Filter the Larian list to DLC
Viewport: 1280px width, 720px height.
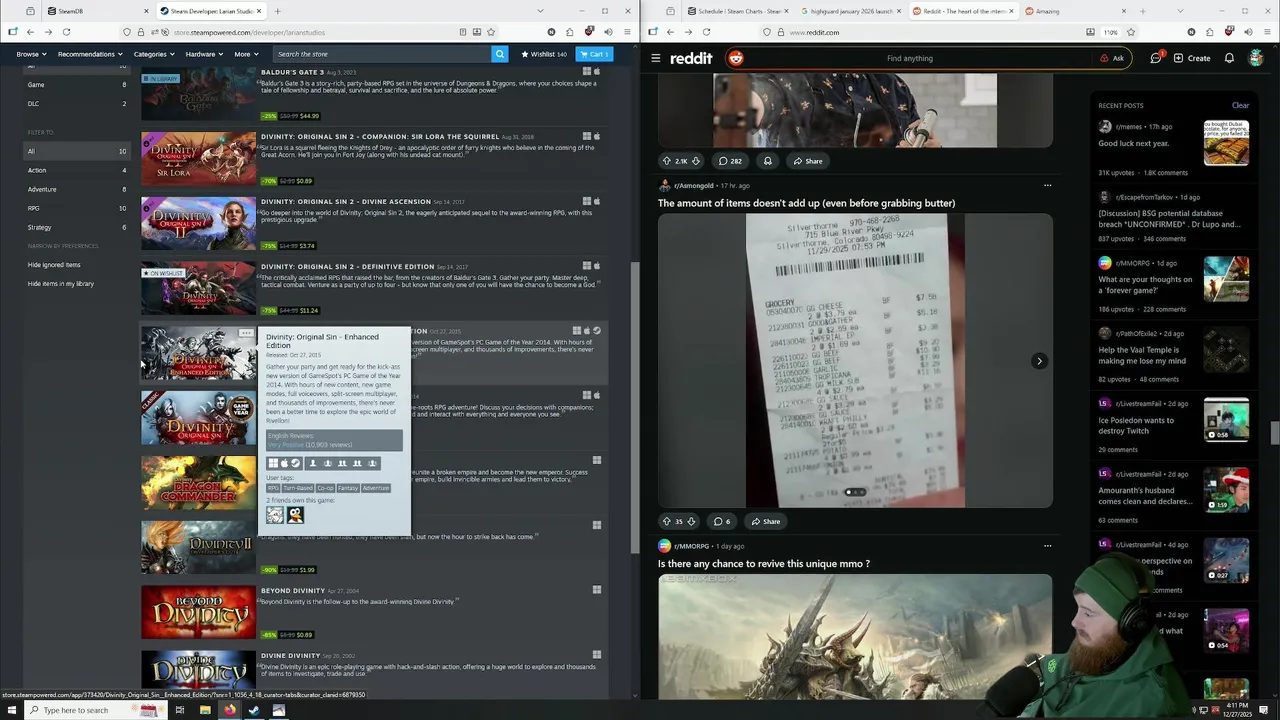pyautogui.click(x=77, y=103)
